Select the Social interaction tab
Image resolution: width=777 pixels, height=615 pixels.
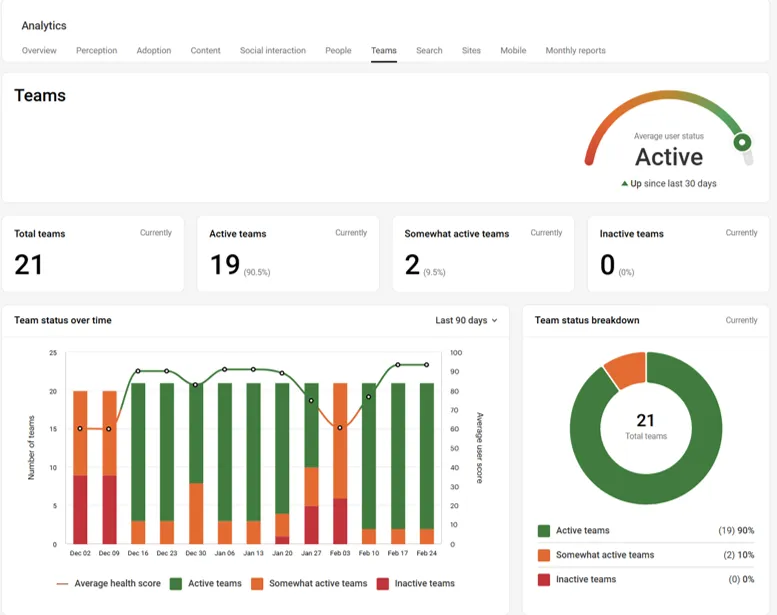click(x=273, y=51)
